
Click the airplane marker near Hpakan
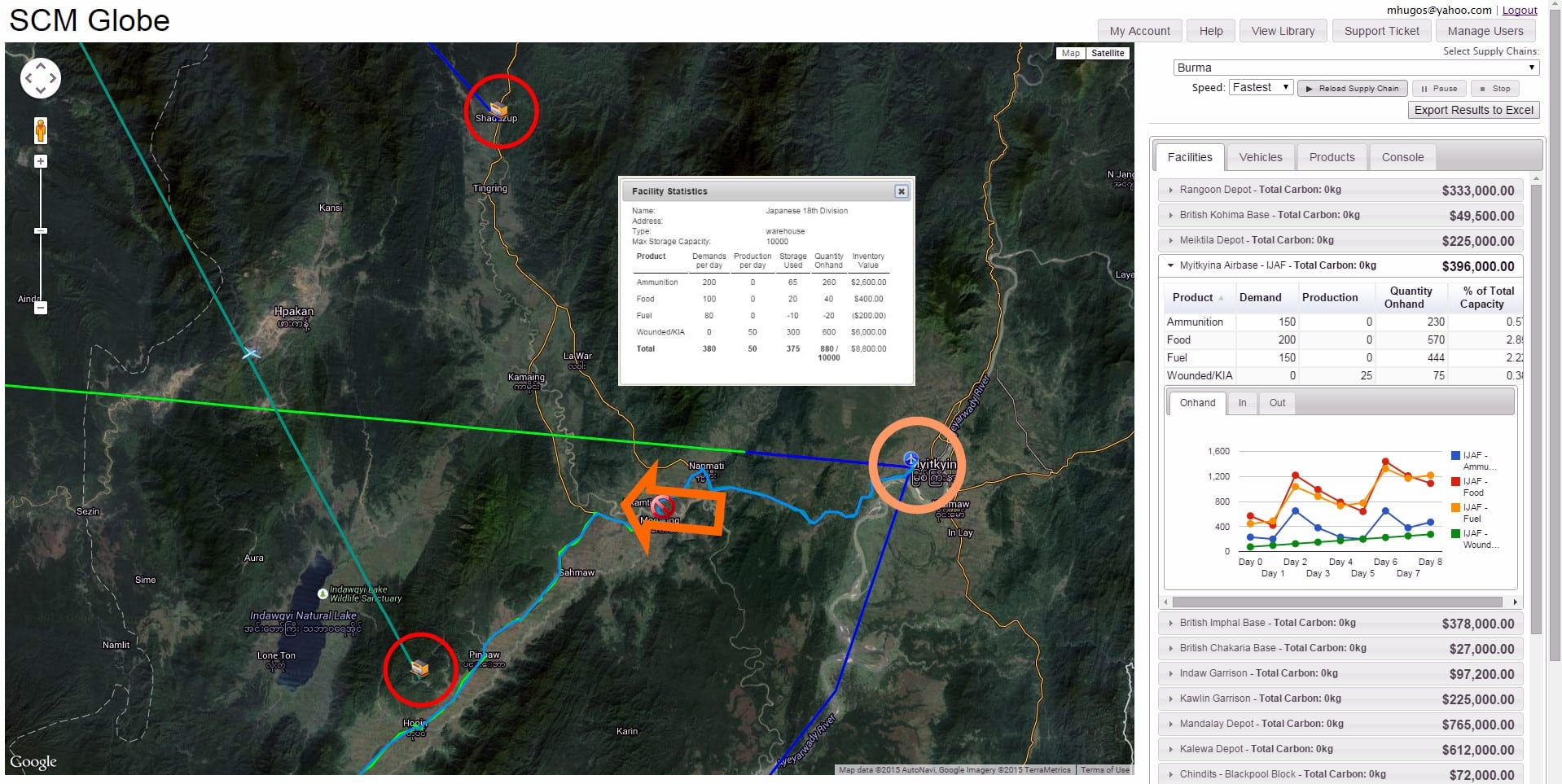click(x=251, y=353)
